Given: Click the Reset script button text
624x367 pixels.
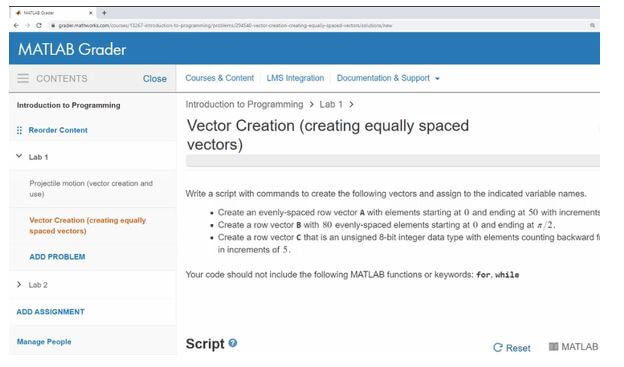Looking at the screenshot, I should [518, 348].
